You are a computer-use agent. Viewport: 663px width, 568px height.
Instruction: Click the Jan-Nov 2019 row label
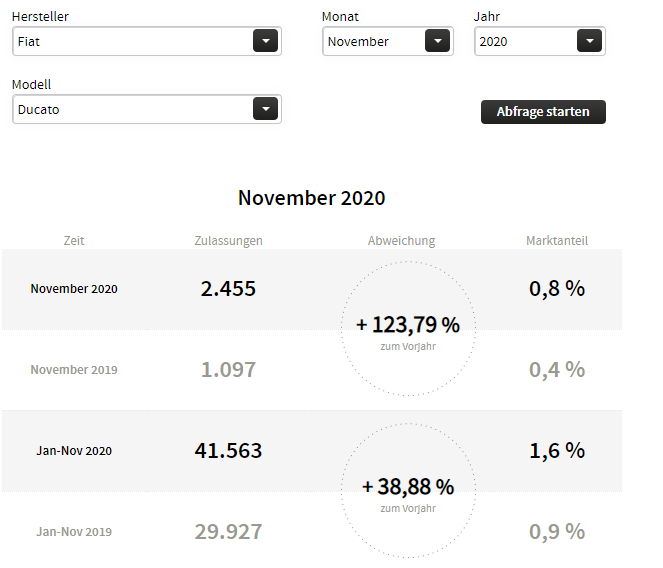coord(74,532)
